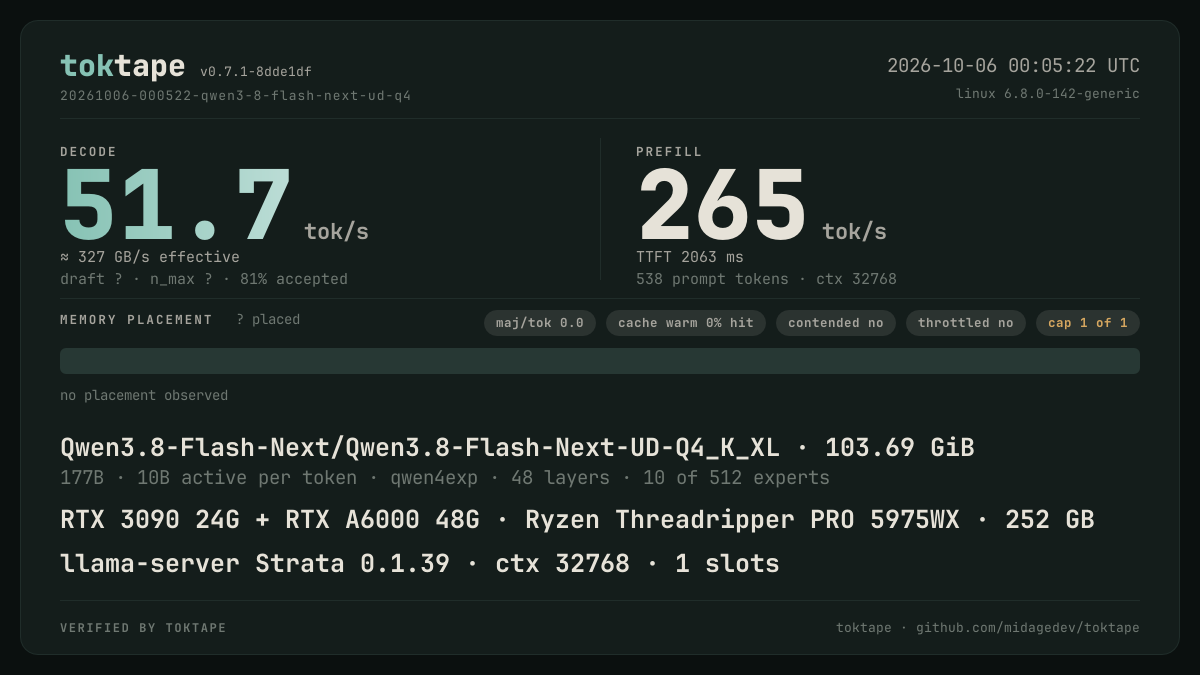Click run ID 20261006-000522-qwen3-8-flash-next-ud-q4
The width and height of the screenshot is (1200, 675).
click(236, 96)
